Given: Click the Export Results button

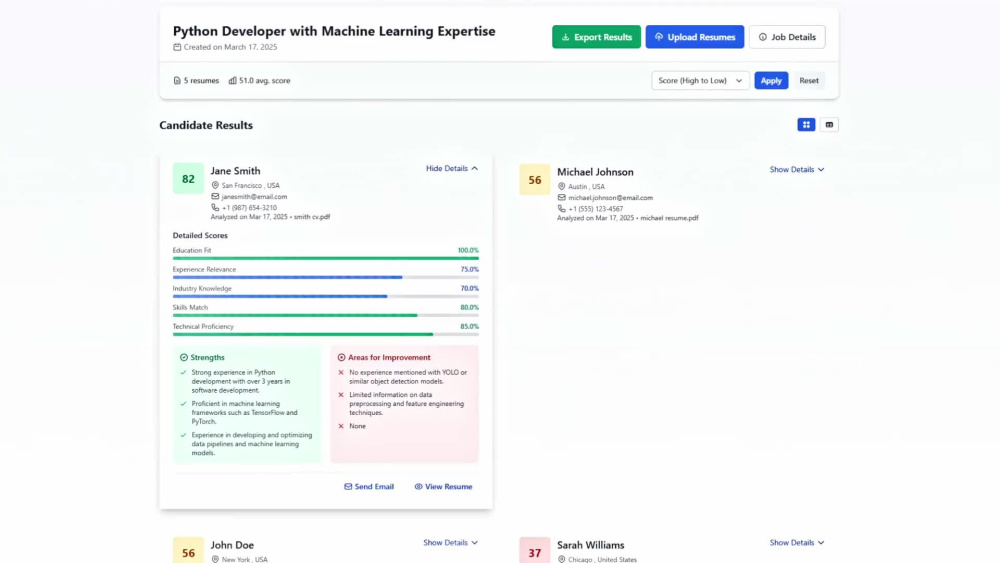Looking at the screenshot, I should [x=596, y=37].
